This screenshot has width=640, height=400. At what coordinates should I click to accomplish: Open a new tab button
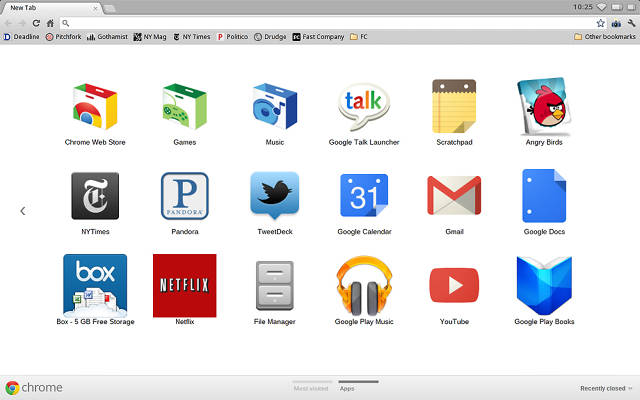109,8
